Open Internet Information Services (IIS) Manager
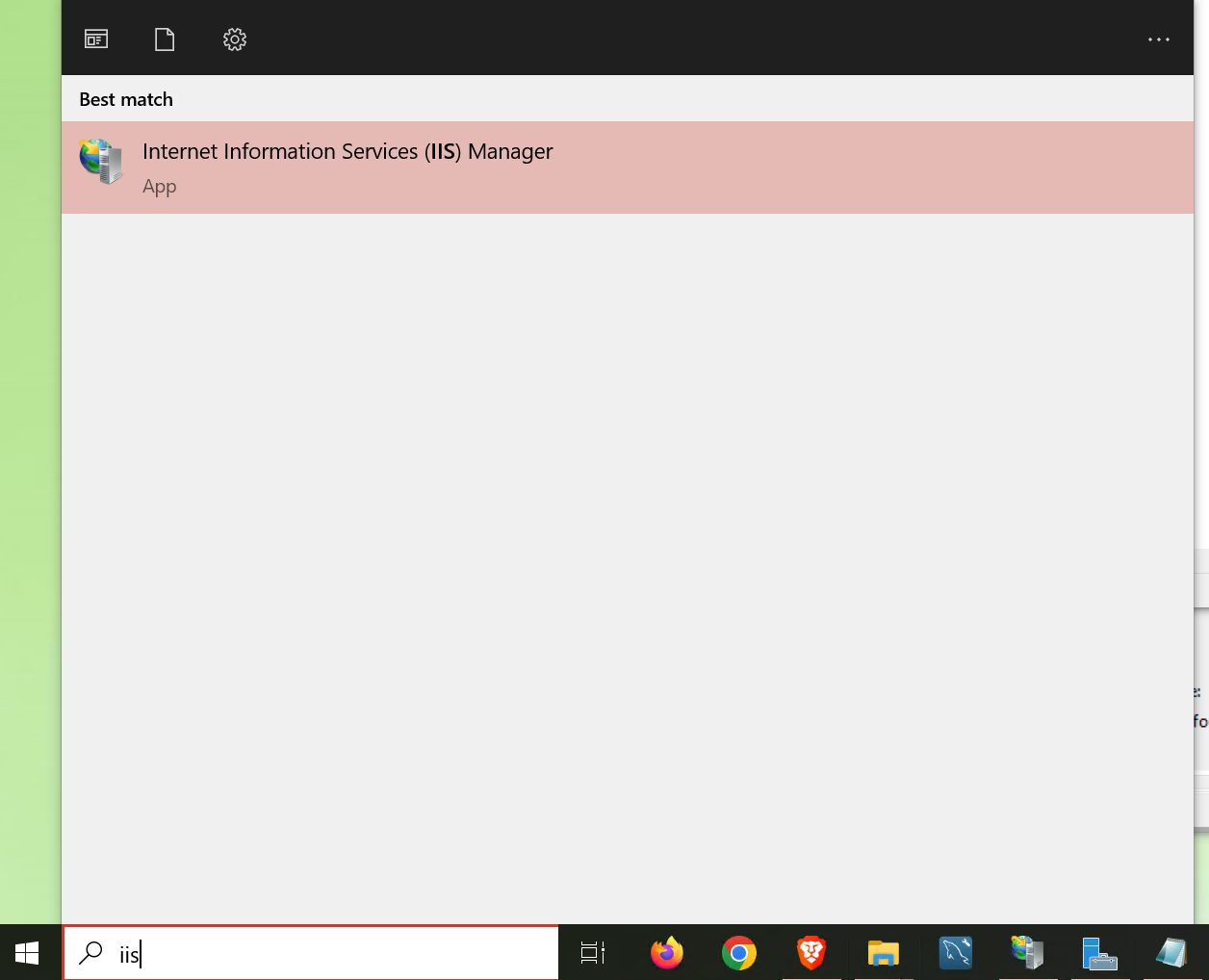Image resolution: width=1209 pixels, height=980 pixels. [x=347, y=151]
